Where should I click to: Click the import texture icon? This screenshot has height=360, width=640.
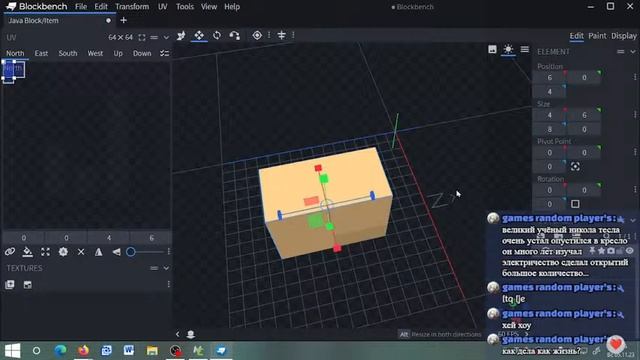(27, 284)
